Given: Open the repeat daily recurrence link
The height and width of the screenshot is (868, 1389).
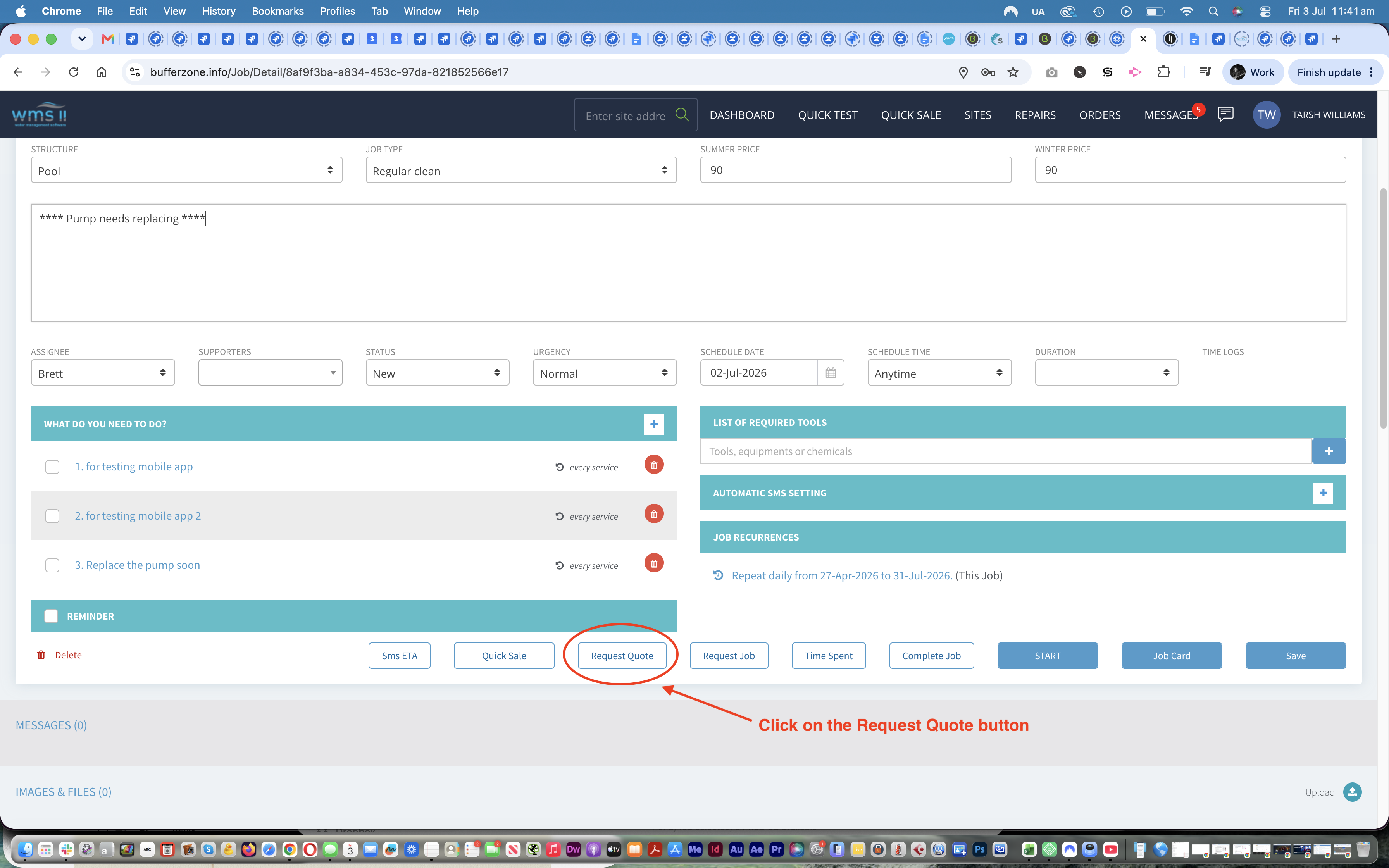Looking at the screenshot, I should (x=841, y=576).
